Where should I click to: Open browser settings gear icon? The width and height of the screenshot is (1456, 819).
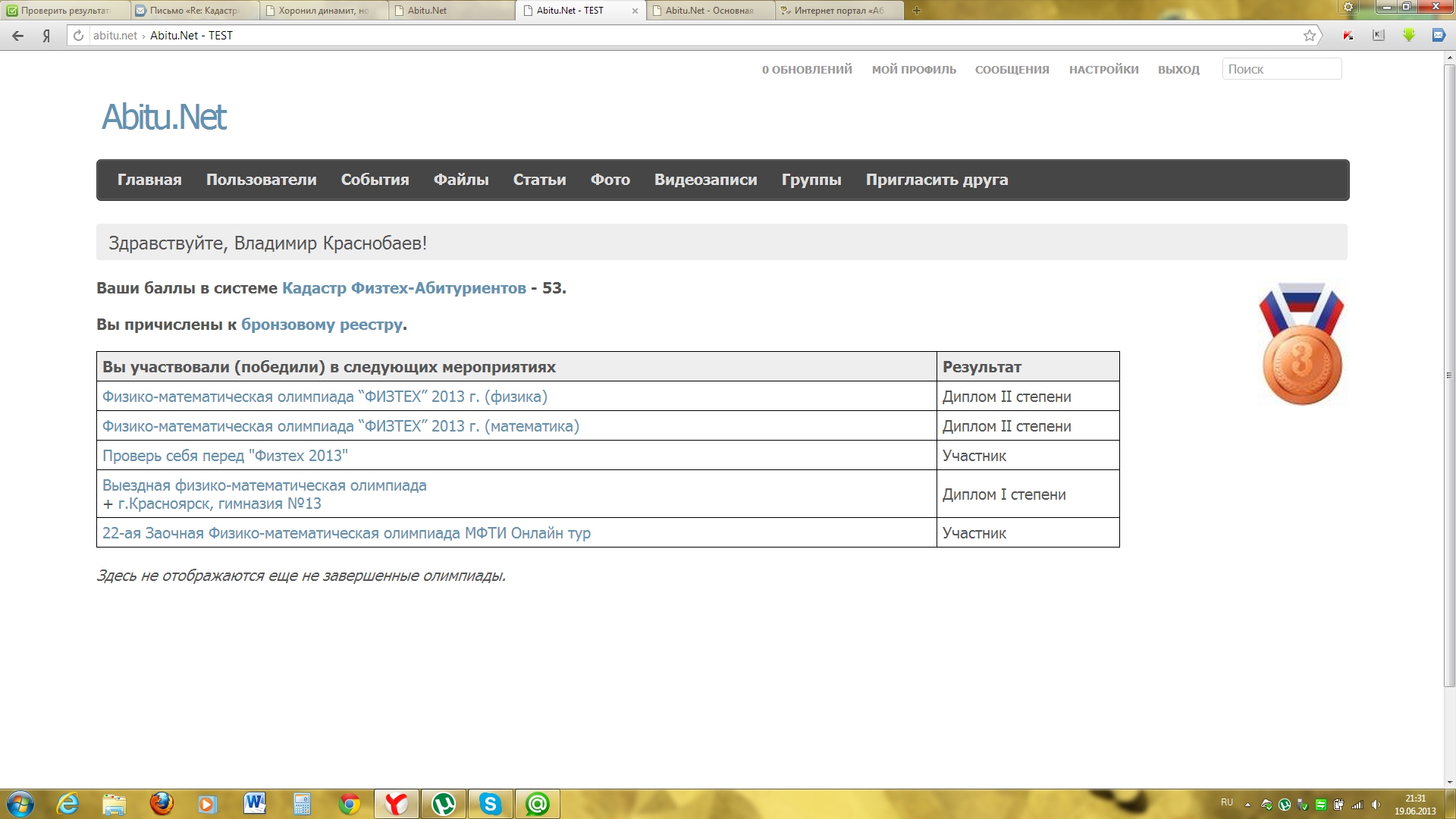pos(1348,8)
